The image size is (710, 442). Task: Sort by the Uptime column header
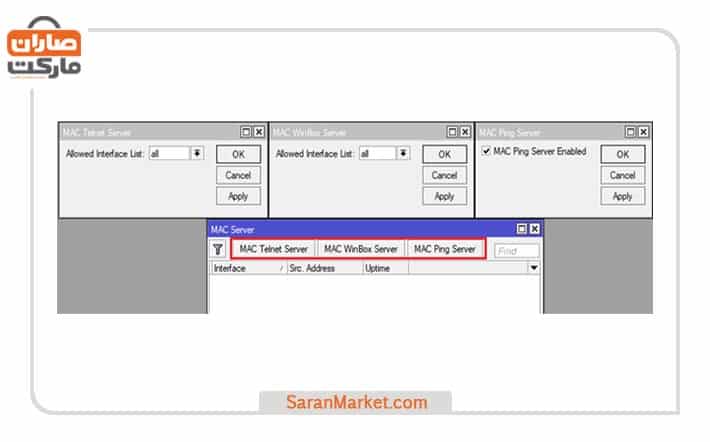click(x=378, y=269)
